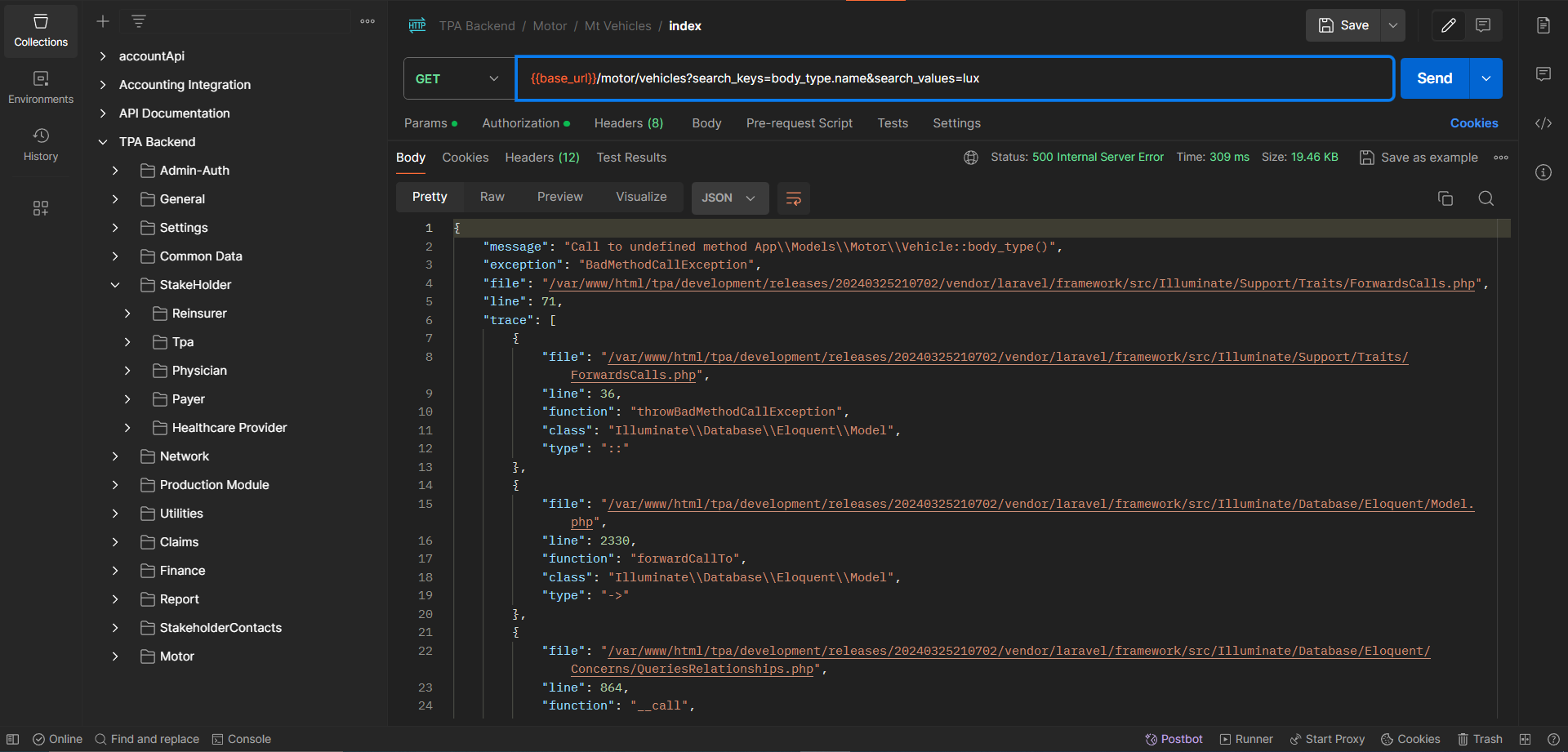The image size is (1568, 752).
Task: Open the code snippet panel icon
Action: (x=1543, y=123)
